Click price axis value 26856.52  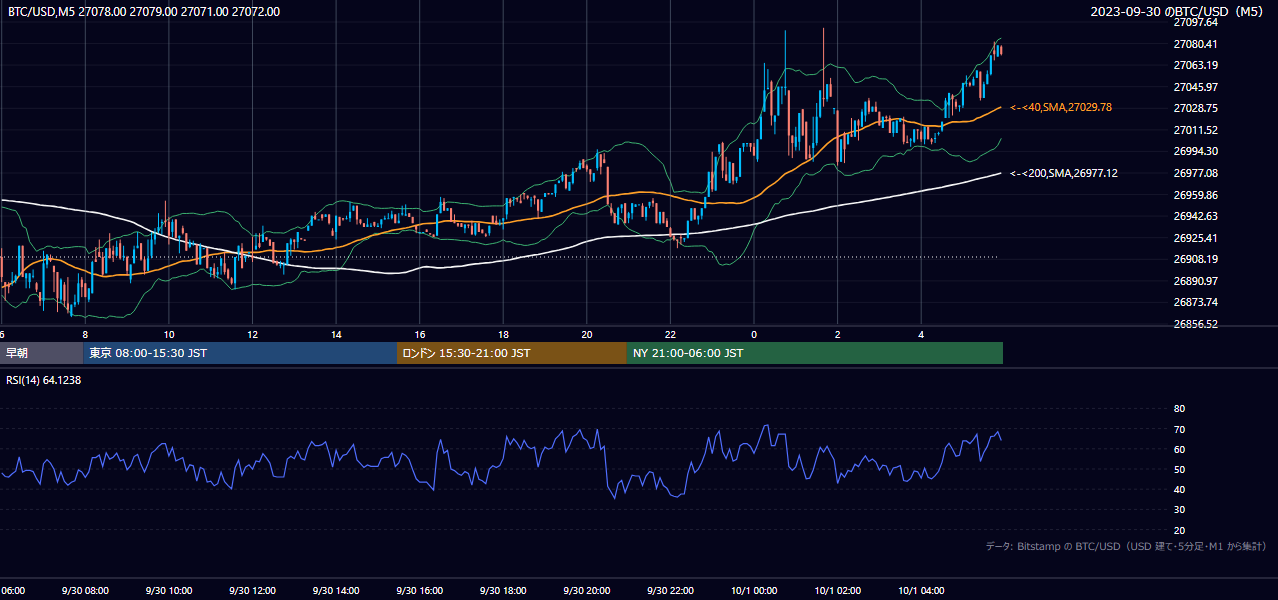tap(1195, 324)
